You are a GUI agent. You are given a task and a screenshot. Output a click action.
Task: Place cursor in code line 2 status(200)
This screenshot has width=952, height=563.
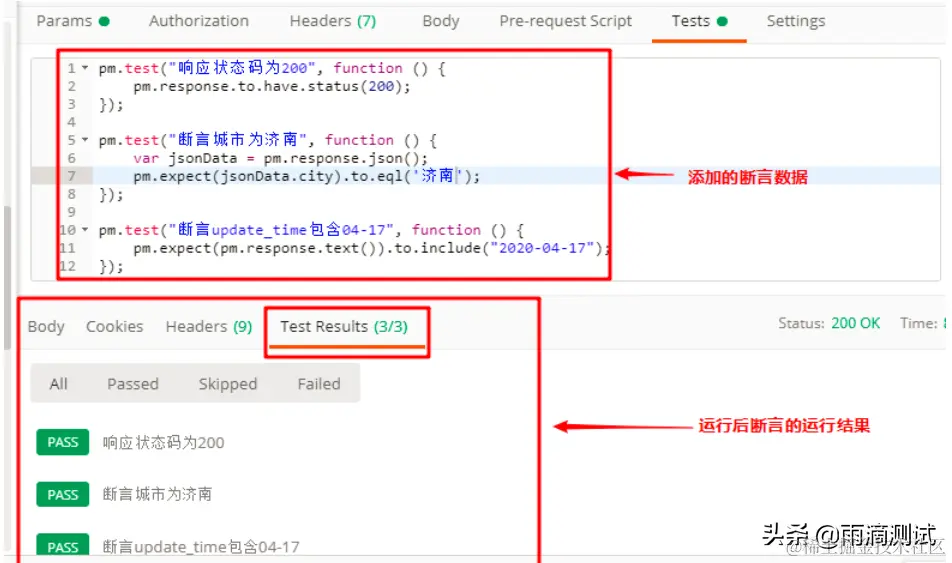pos(272,86)
